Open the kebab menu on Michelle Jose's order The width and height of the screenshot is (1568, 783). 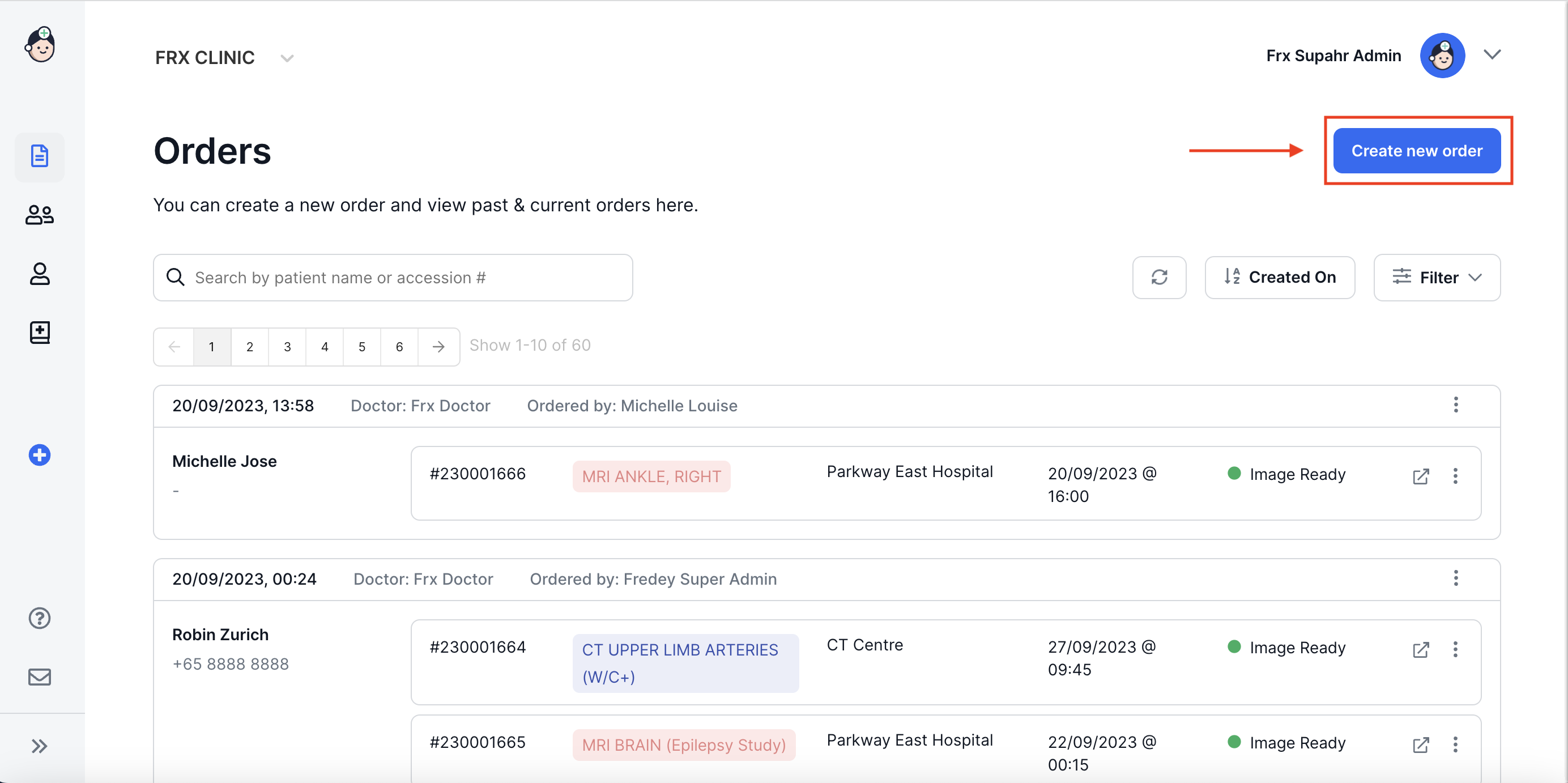tap(1455, 475)
